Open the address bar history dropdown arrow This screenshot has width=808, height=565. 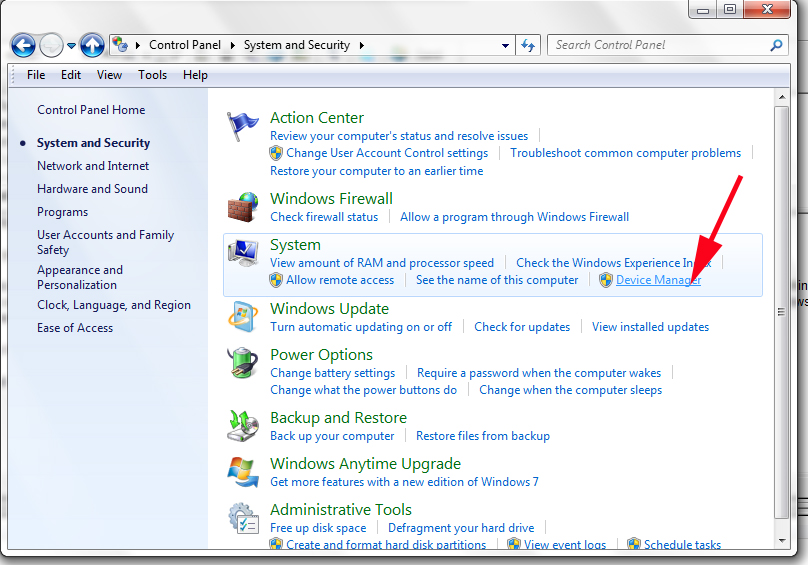[506, 45]
